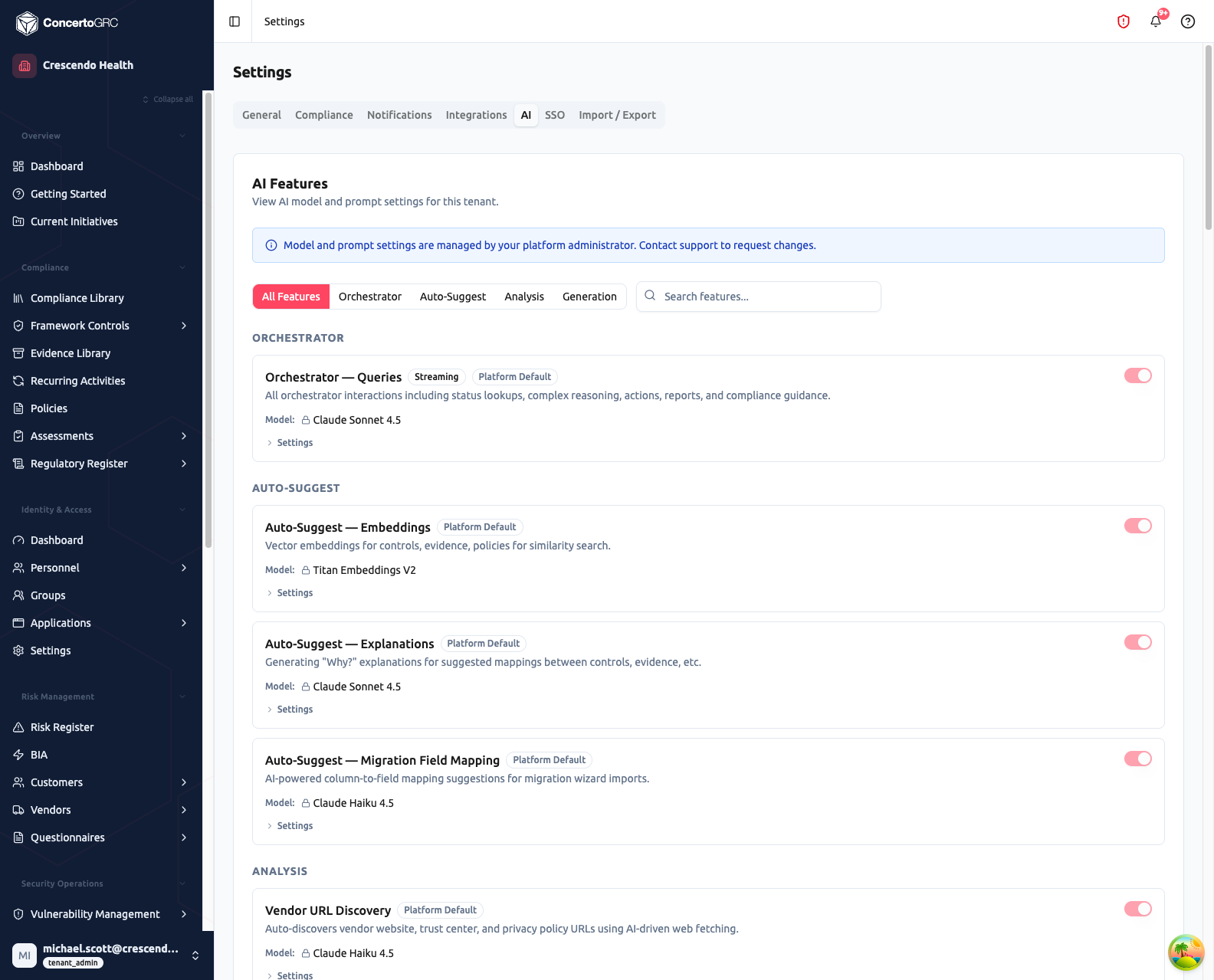This screenshot has height=980, width=1214.
Task: Click the Search features field
Action: [759, 297]
